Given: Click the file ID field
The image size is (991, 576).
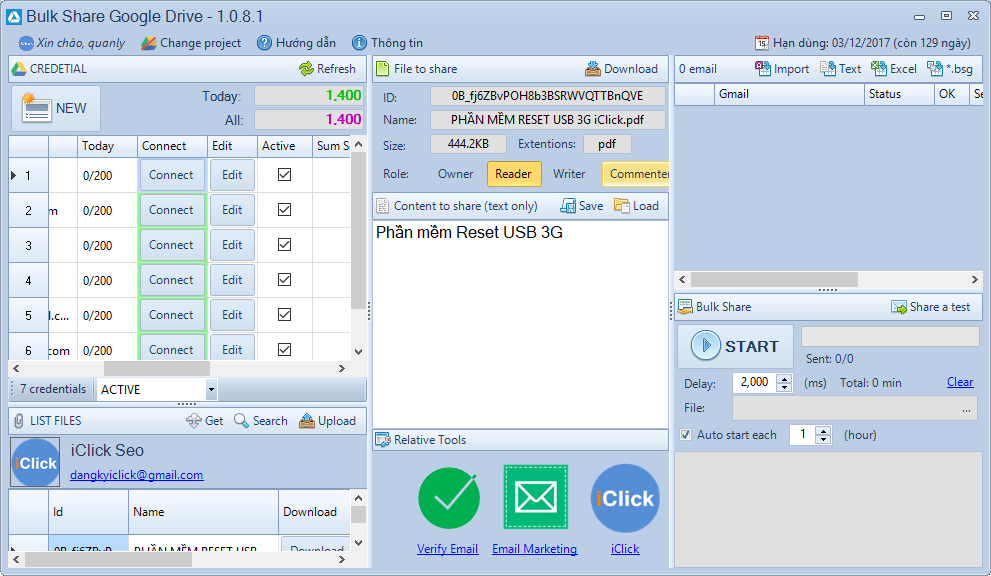Looking at the screenshot, I should [x=547, y=96].
